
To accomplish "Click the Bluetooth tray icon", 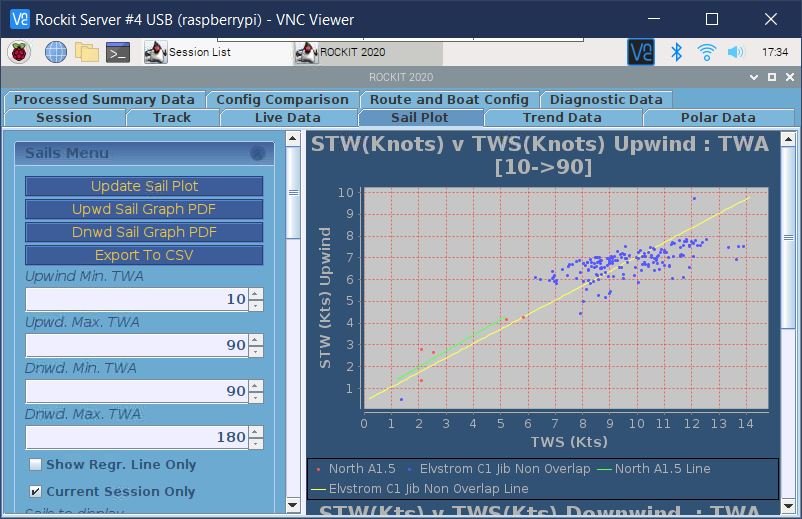I will tap(676, 52).
